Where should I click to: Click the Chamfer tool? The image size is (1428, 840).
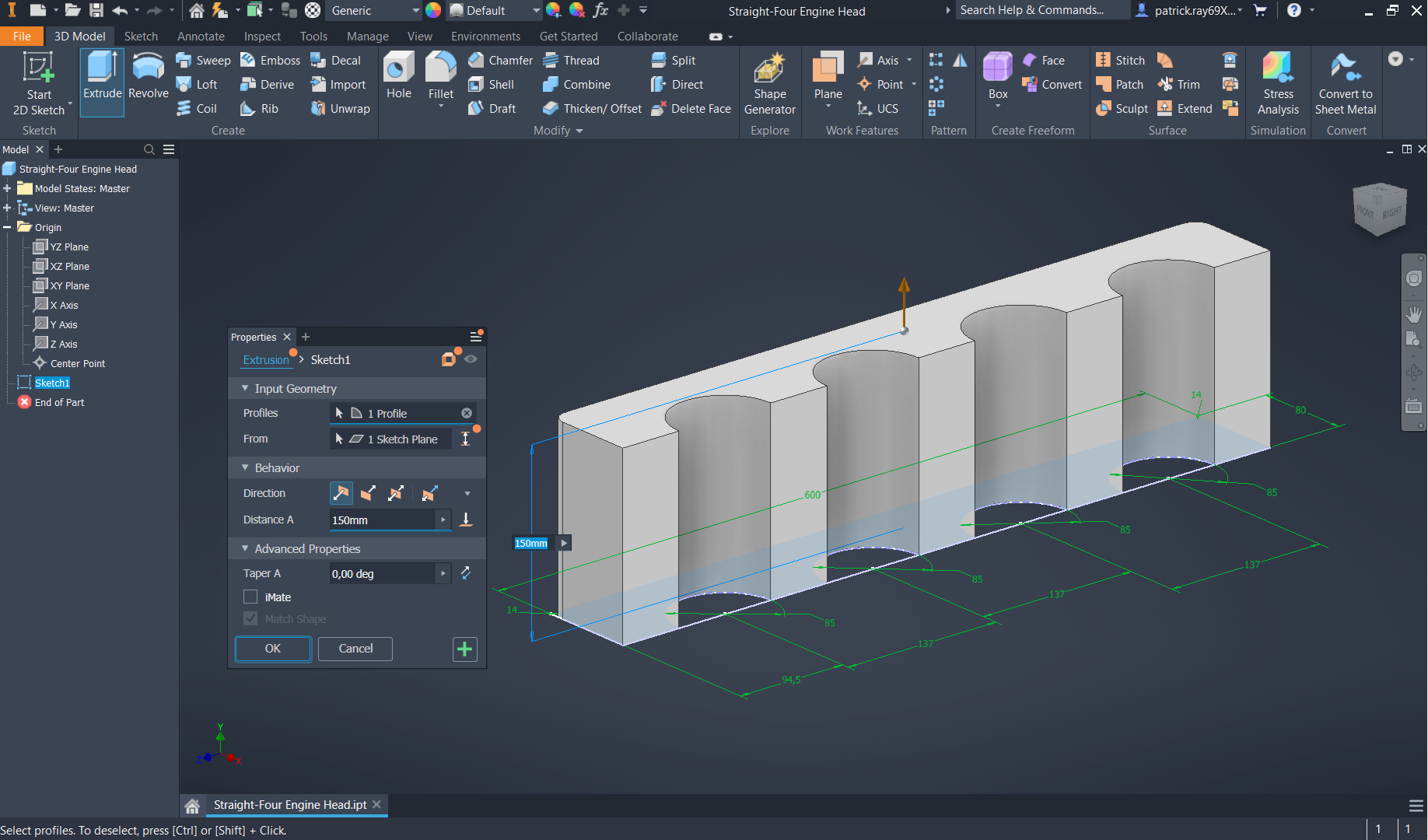pos(501,61)
